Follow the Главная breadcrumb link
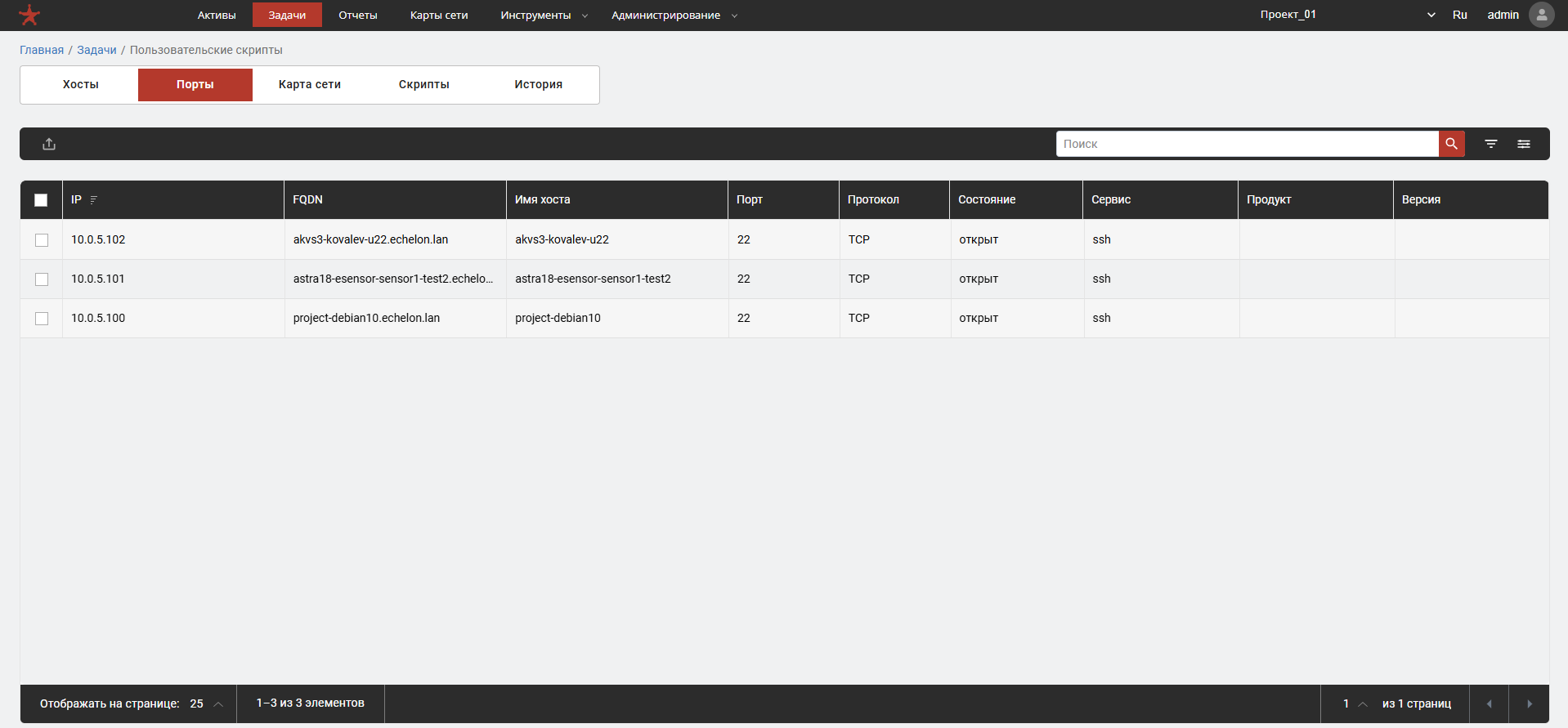The height and width of the screenshot is (728, 1568). click(42, 50)
